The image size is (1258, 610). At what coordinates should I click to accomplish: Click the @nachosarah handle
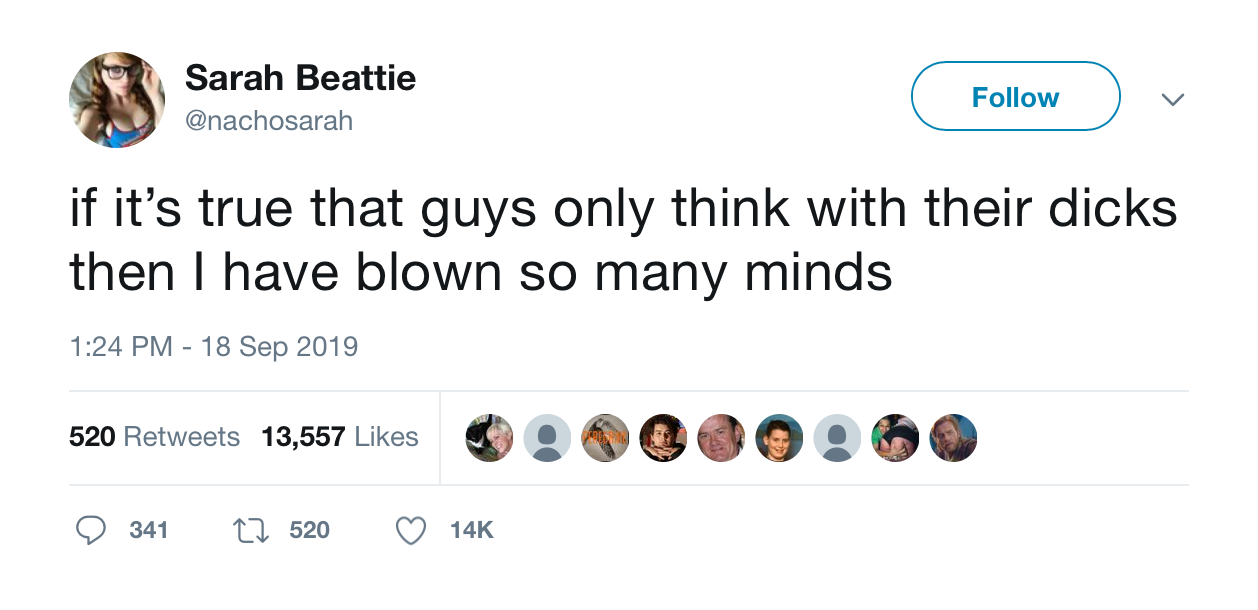coord(269,121)
